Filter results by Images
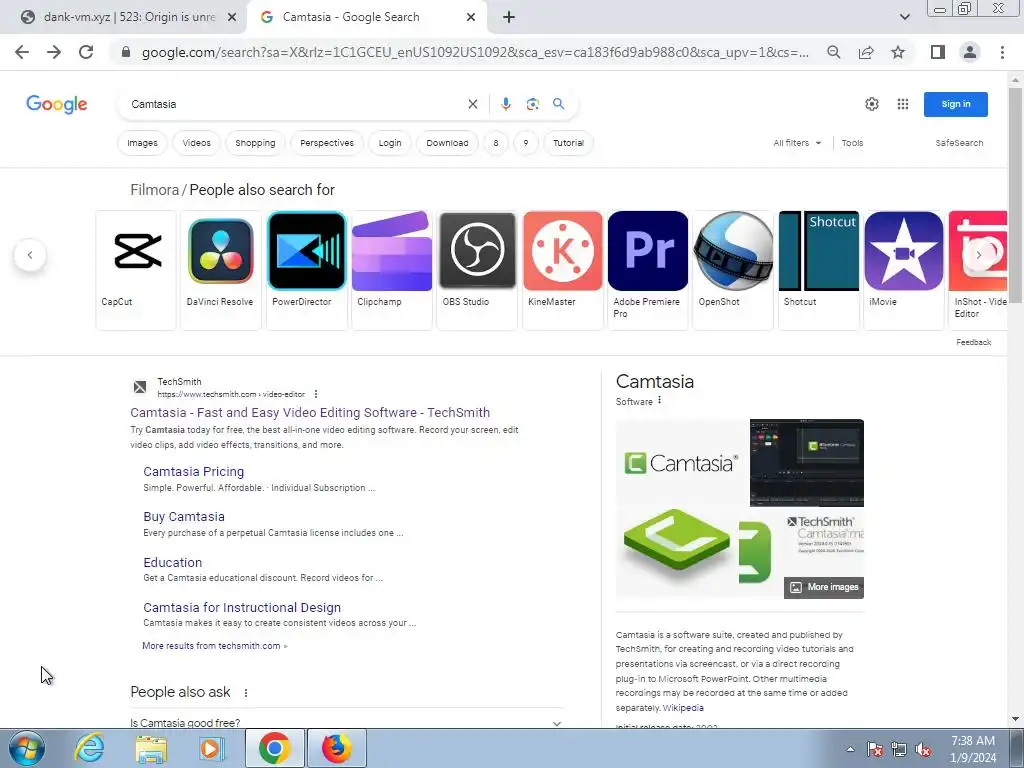Image resolution: width=1024 pixels, height=768 pixels. (x=142, y=143)
